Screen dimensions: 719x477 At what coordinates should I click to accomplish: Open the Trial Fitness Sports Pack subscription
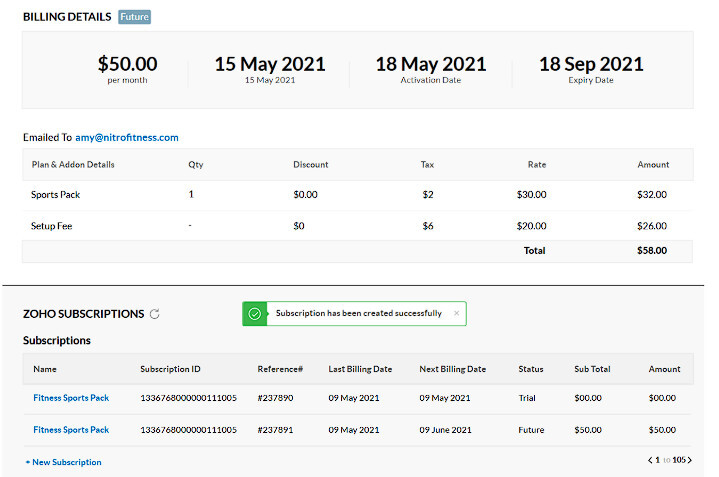[x=71, y=398]
